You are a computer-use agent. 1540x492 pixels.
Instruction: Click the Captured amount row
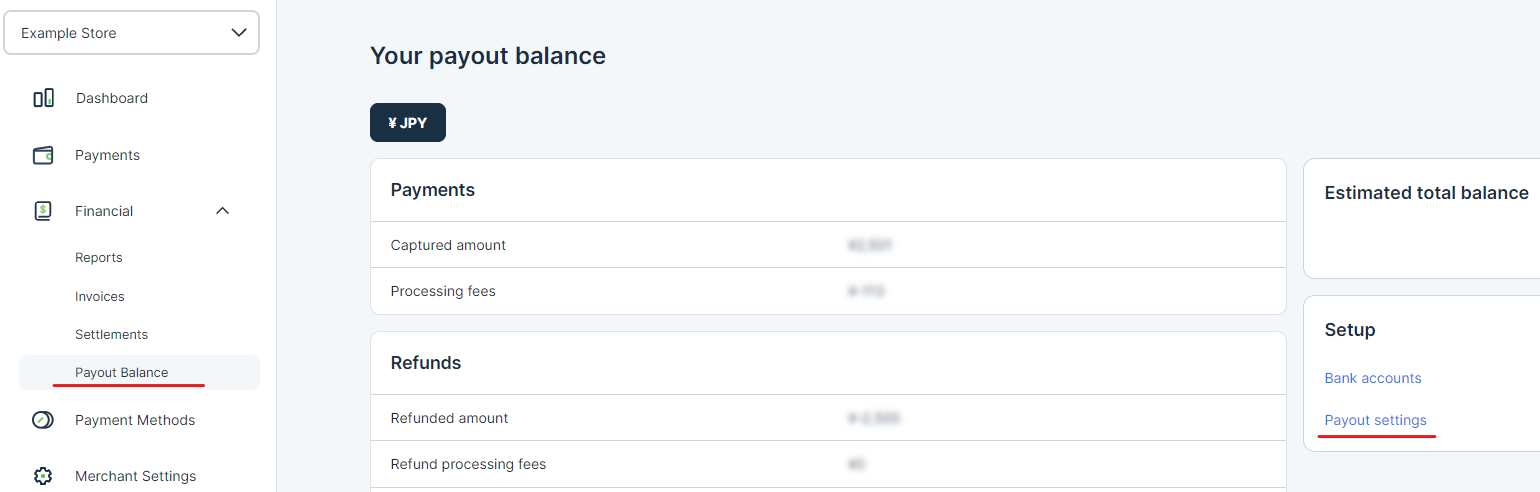point(828,245)
